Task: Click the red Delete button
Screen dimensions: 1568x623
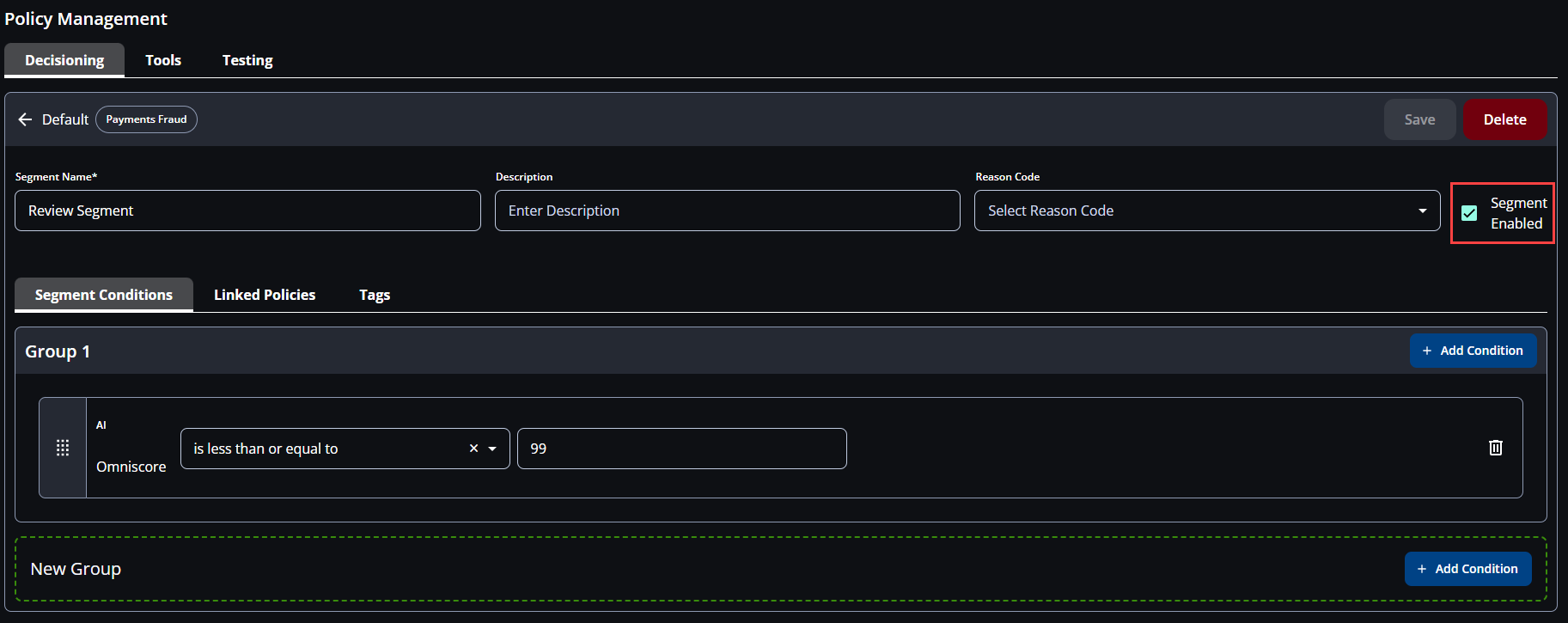Action: pos(1505,119)
